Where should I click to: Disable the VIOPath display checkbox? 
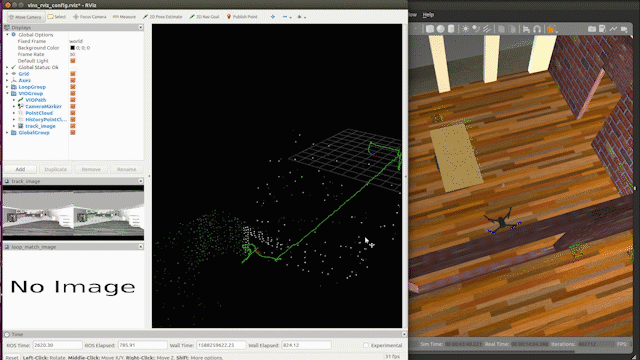point(73,100)
